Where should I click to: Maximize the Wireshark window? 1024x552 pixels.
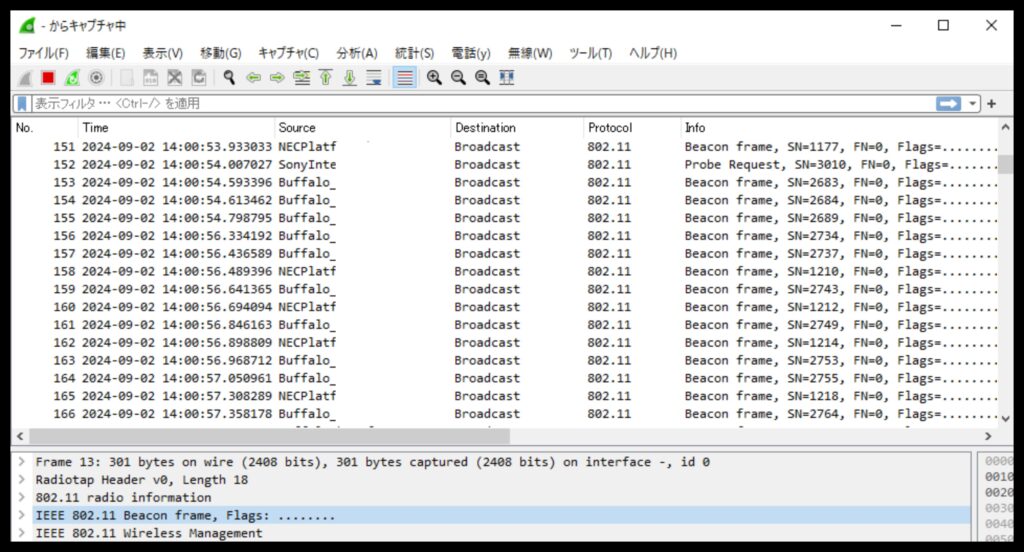click(x=944, y=25)
